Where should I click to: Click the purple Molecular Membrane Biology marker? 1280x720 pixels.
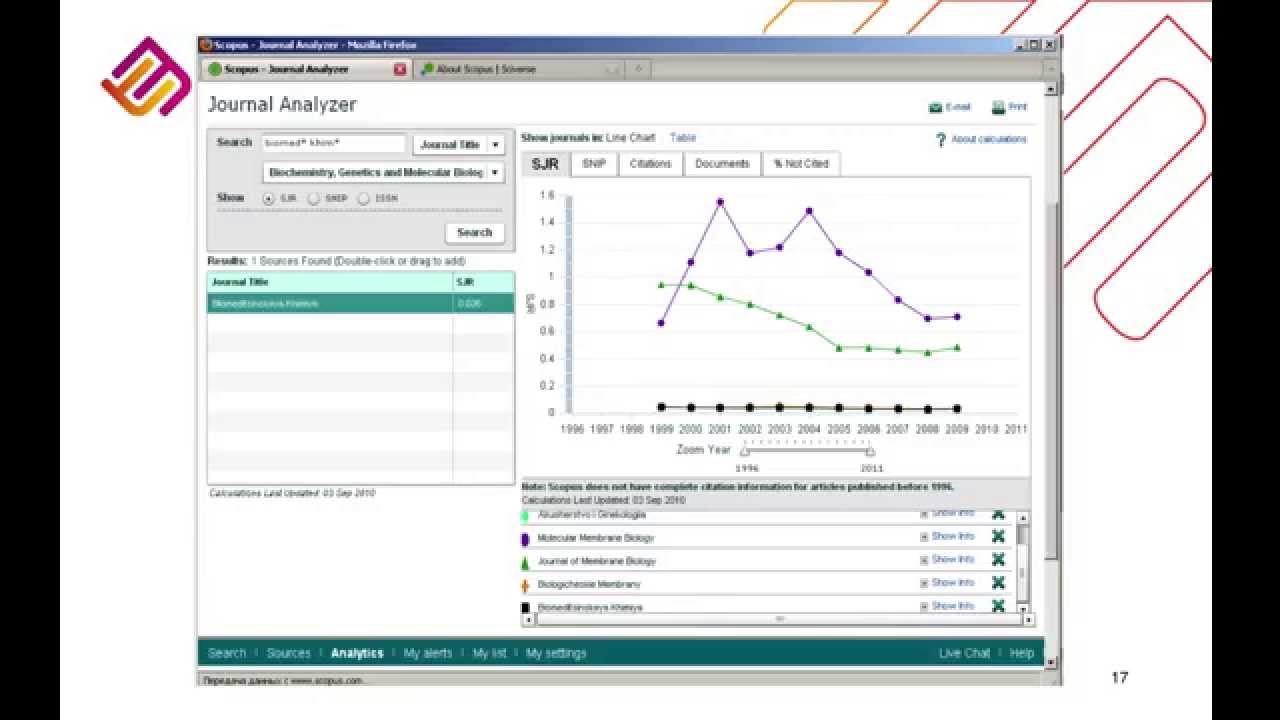tap(525, 539)
